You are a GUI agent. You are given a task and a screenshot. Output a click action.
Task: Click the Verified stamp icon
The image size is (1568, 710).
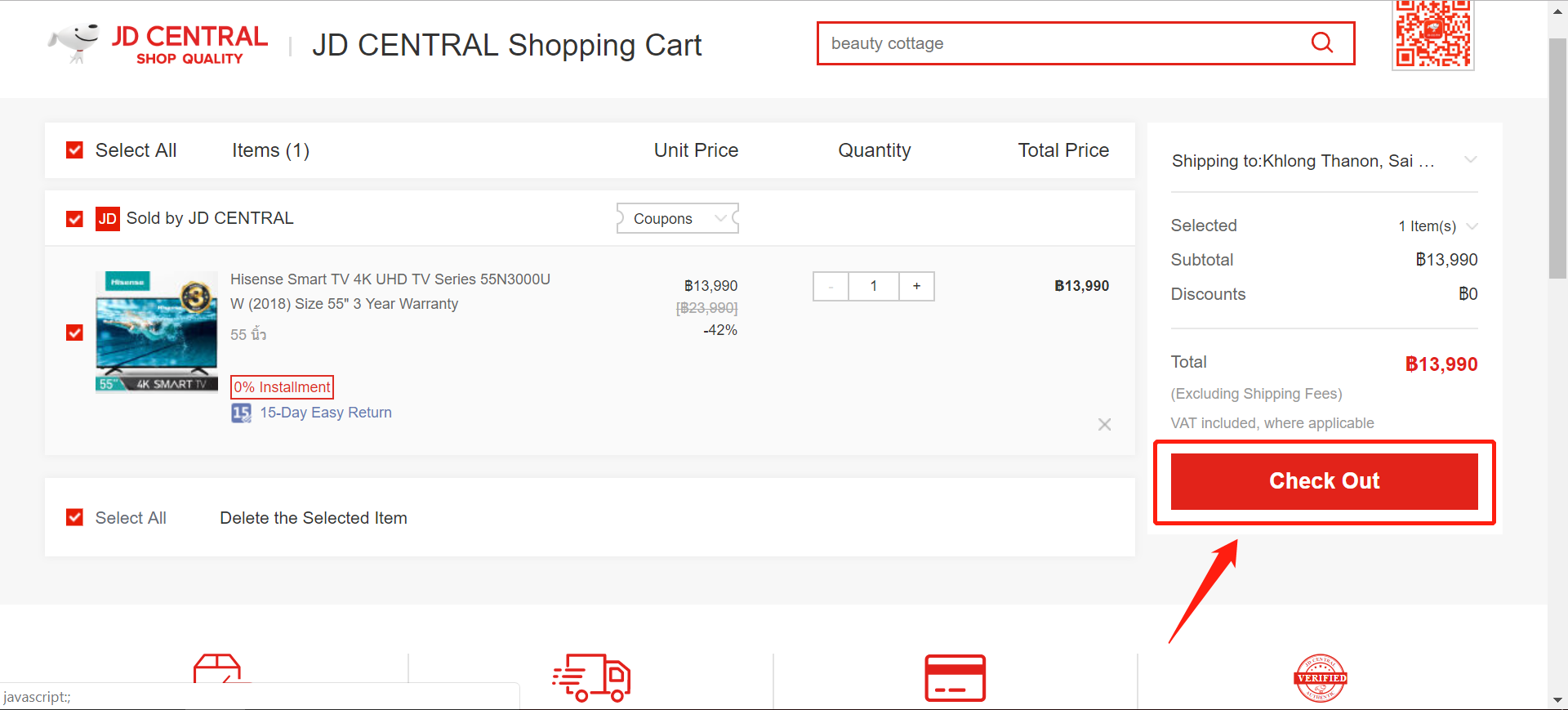(1321, 677)
